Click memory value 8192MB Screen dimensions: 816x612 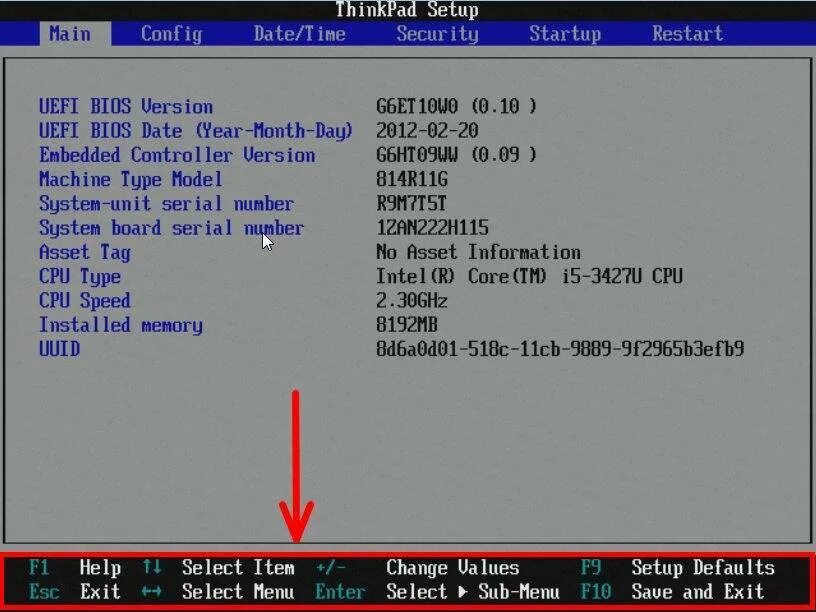click(406, 325)
